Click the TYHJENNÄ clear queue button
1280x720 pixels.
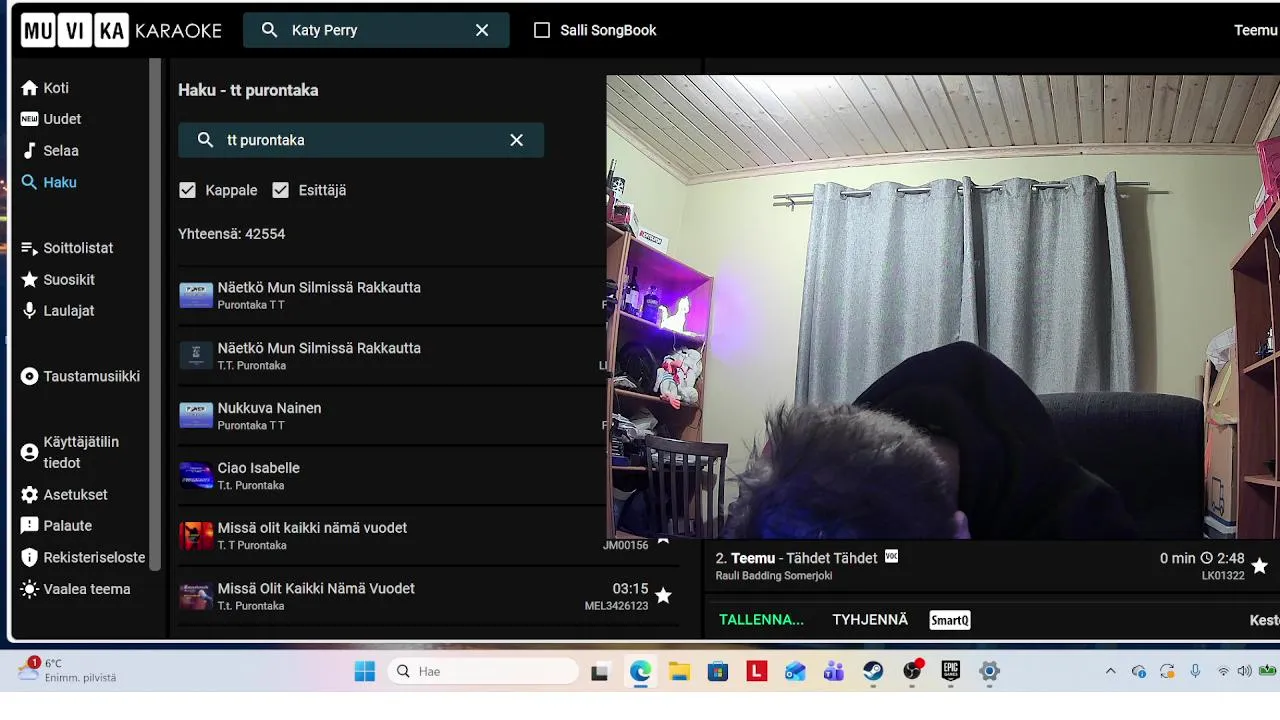coord(870,620)
